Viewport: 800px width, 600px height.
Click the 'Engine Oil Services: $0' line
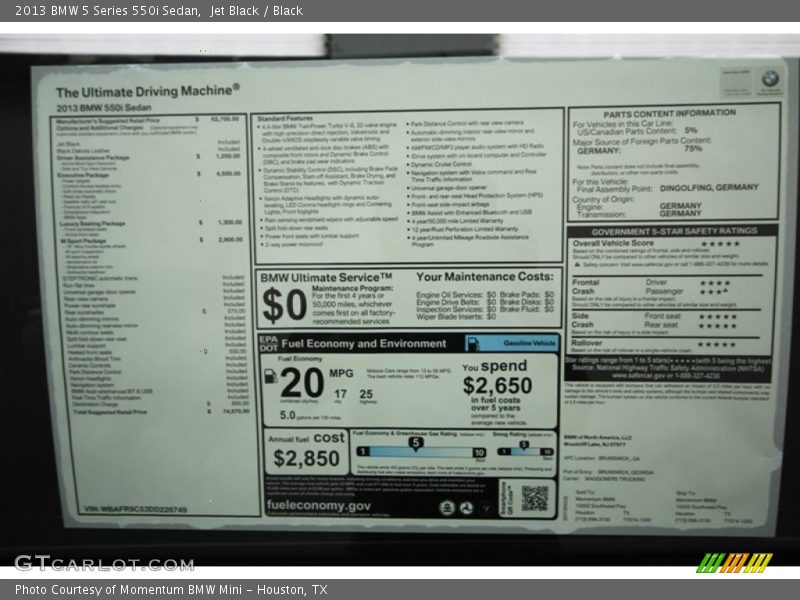[456, 295]
